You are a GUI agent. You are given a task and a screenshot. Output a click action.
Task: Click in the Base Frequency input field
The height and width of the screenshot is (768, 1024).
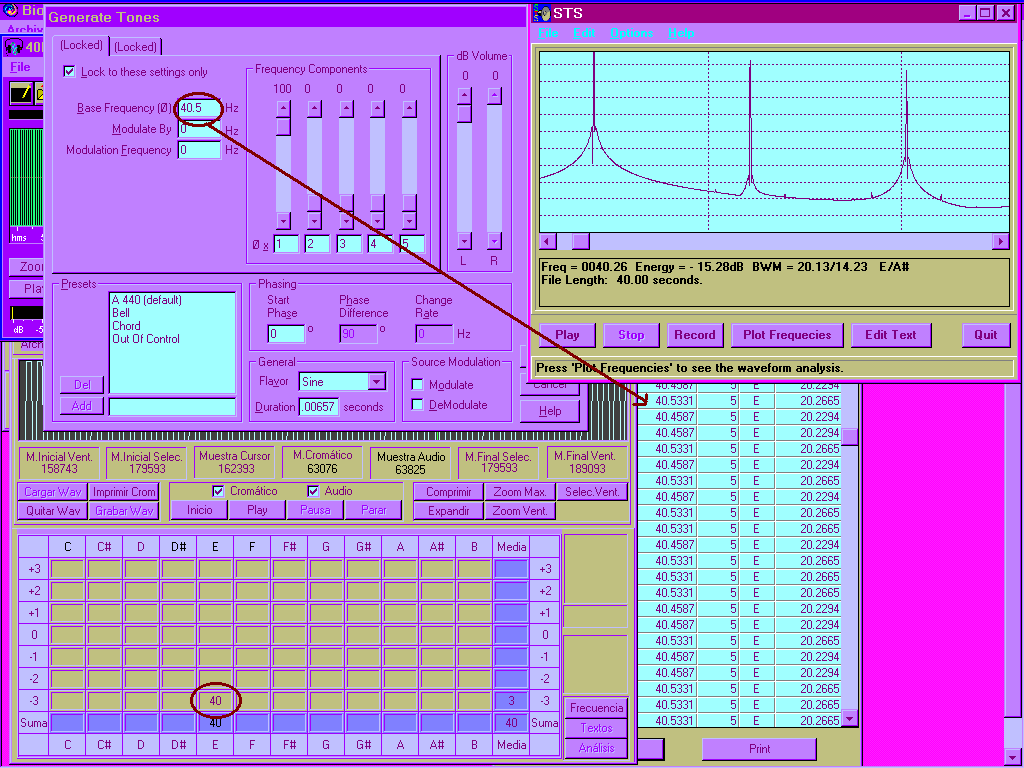click(199, 107)
